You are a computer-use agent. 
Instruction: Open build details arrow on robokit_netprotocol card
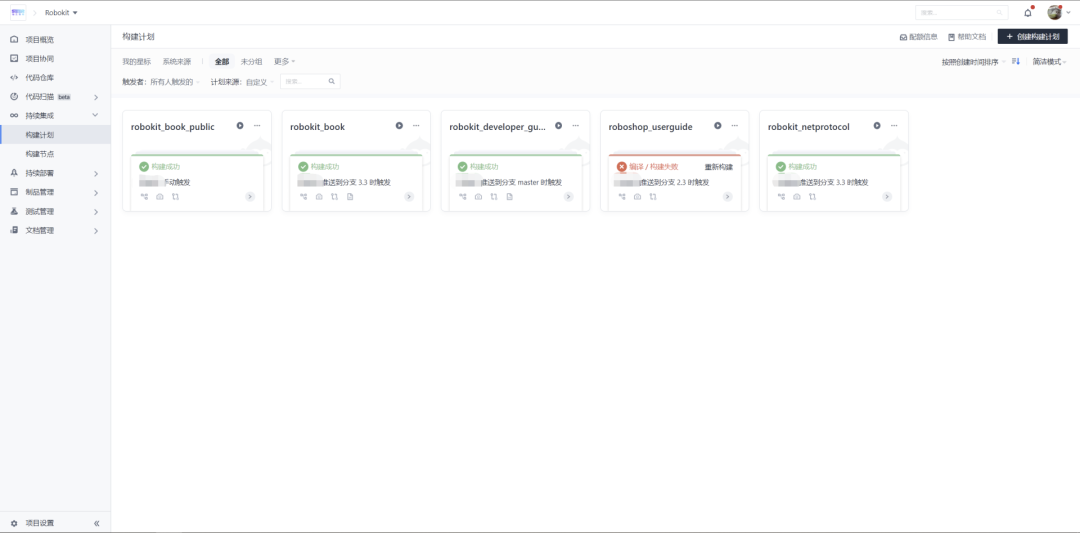pyautogui.click(x=886, y=197)
